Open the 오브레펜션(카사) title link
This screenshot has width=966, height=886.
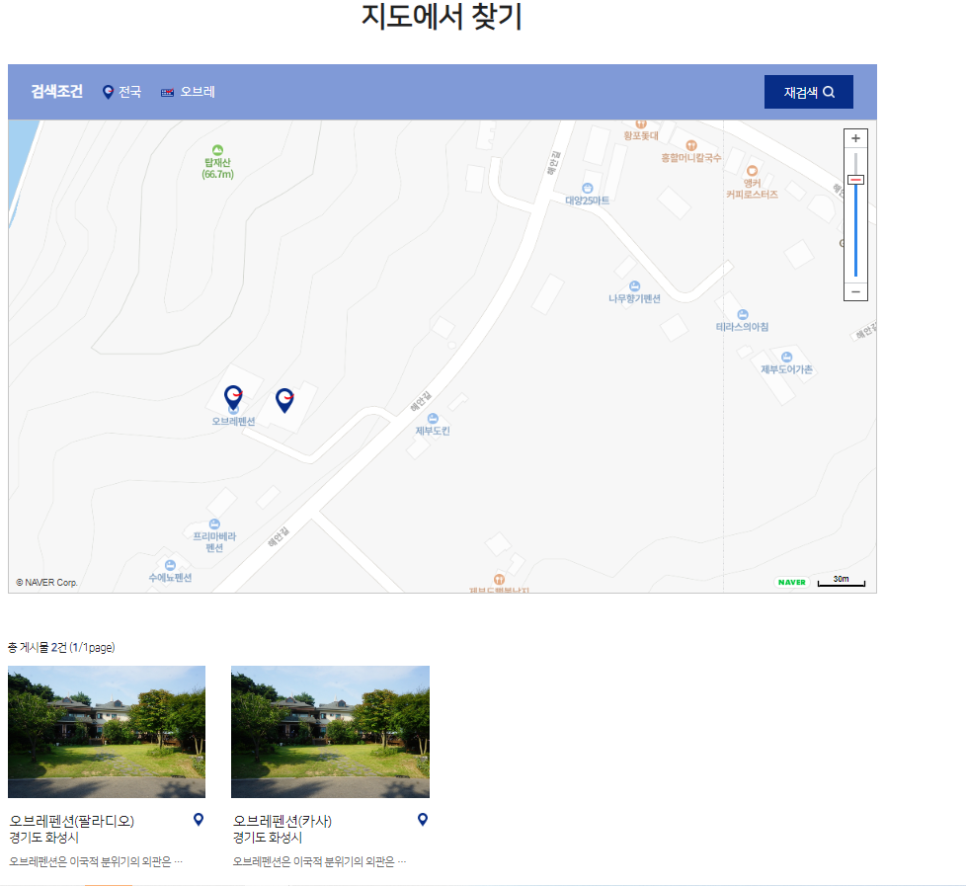pos(282,821)
